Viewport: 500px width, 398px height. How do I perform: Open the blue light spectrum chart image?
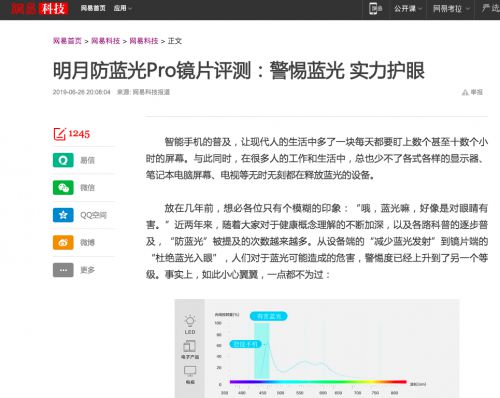[317, 348]
